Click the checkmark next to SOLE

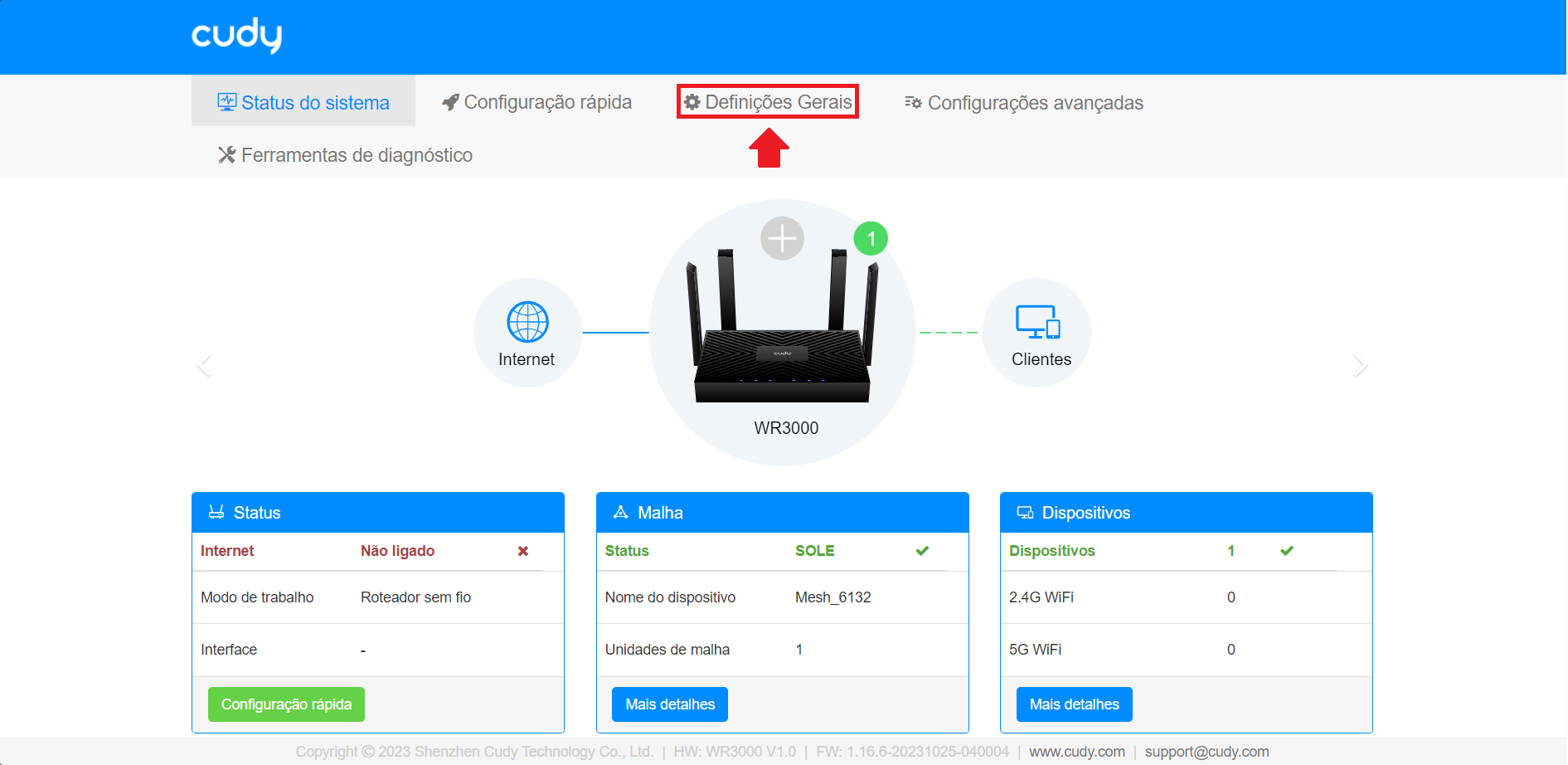pyautogui.click(x=922, y=551)
